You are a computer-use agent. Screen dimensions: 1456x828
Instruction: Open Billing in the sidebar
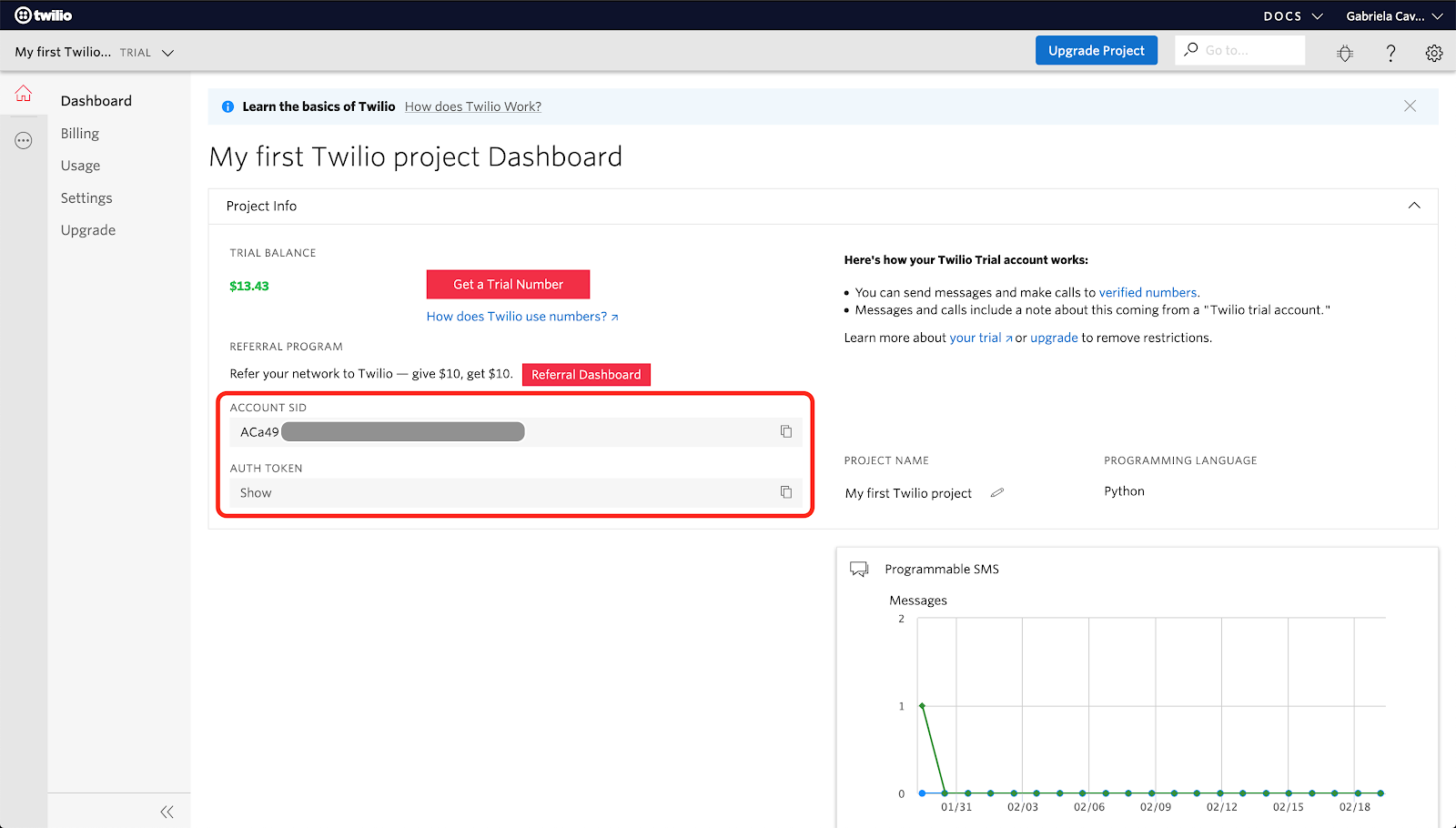click(x=80, y=134)
